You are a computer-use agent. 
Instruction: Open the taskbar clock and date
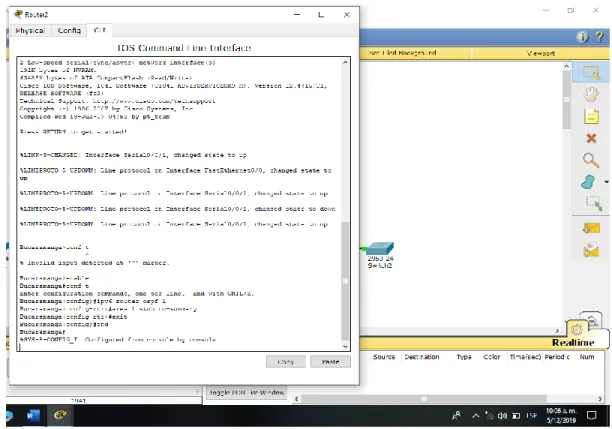[x=561, y=416]
